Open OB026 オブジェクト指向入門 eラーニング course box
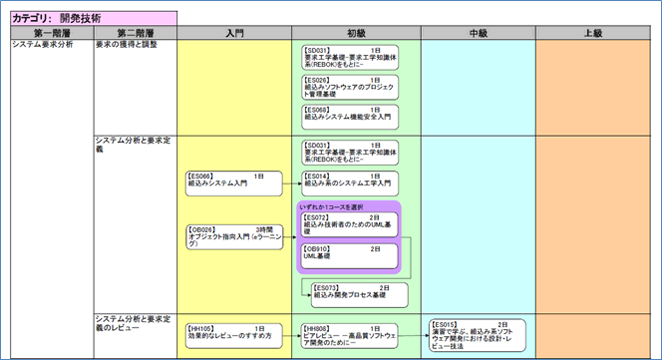The width and height of the screenshot is (662, 360). (234, 237)
